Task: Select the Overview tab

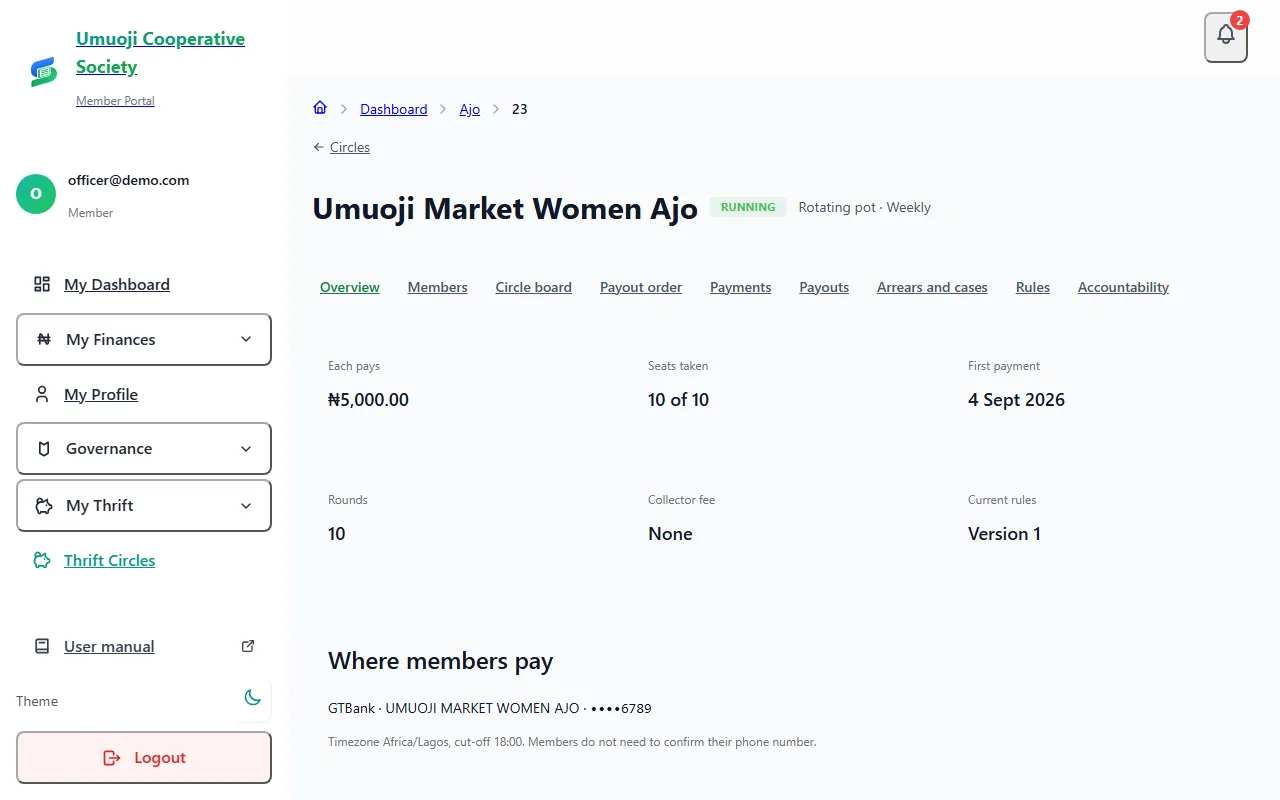Action: [x=350, y=287]
